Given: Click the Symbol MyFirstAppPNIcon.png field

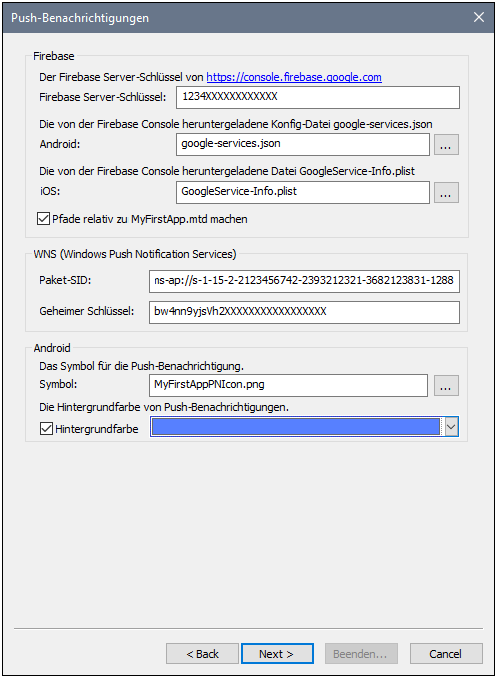Looking at the screenshot, I should click(288, 385).
